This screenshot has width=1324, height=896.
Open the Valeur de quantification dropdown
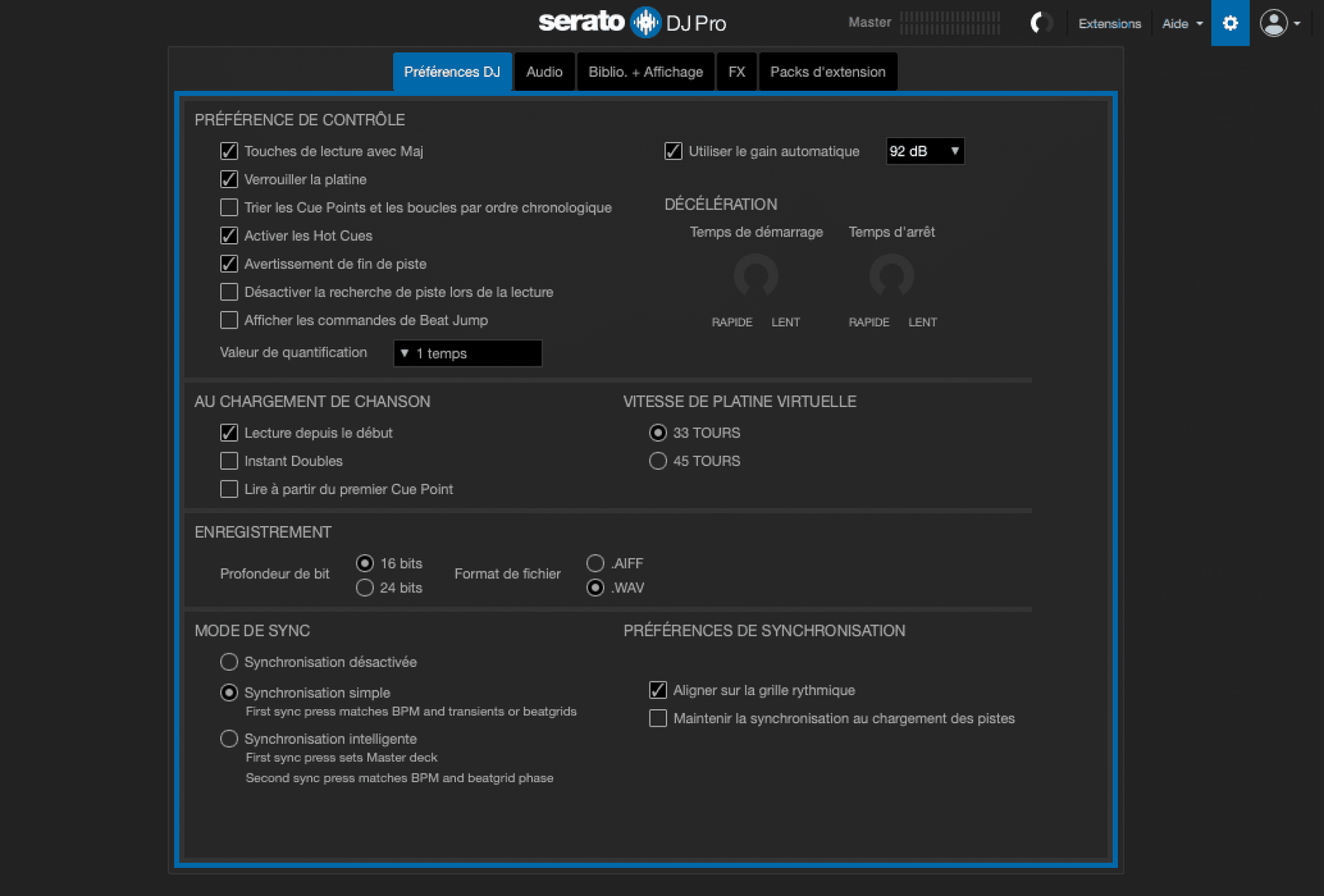pos(468,353)
